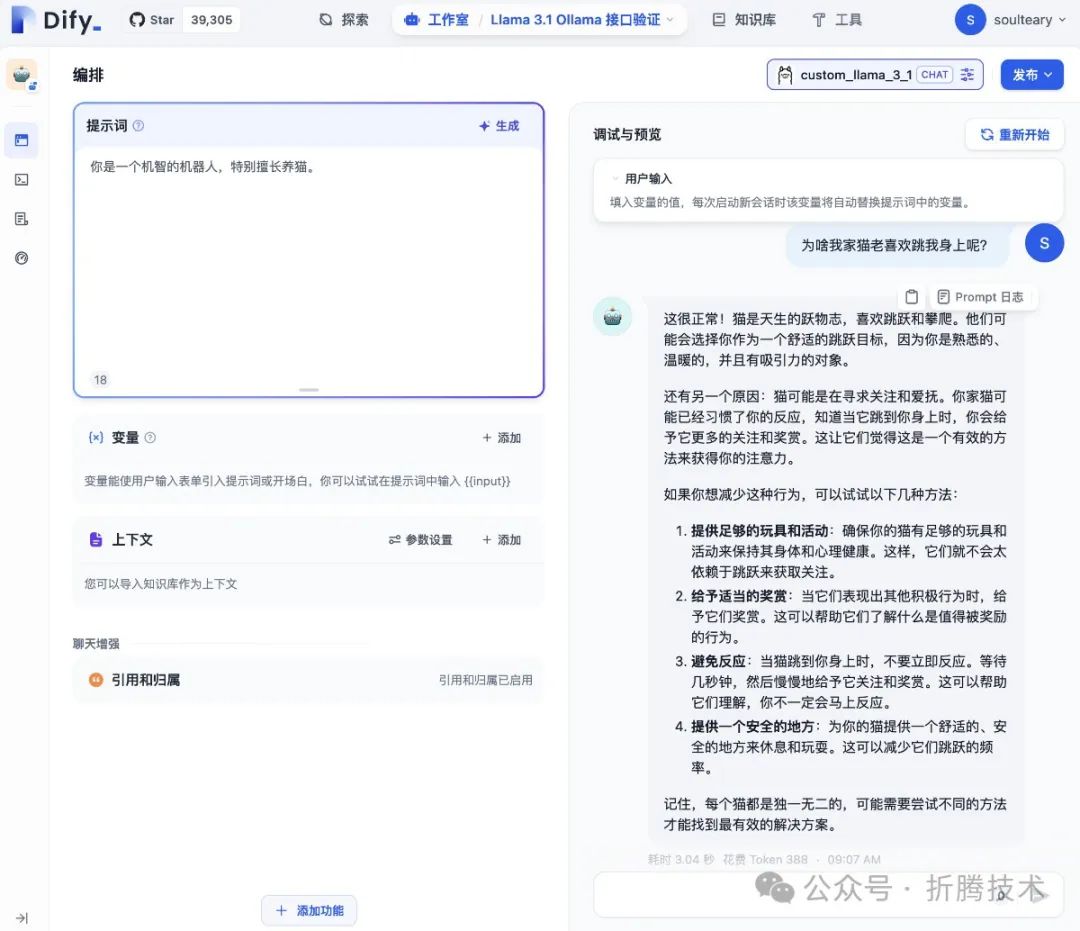Screen dimensions: 1080x931
Task: Click the chat message input box
Action: (x=827, y=895)
